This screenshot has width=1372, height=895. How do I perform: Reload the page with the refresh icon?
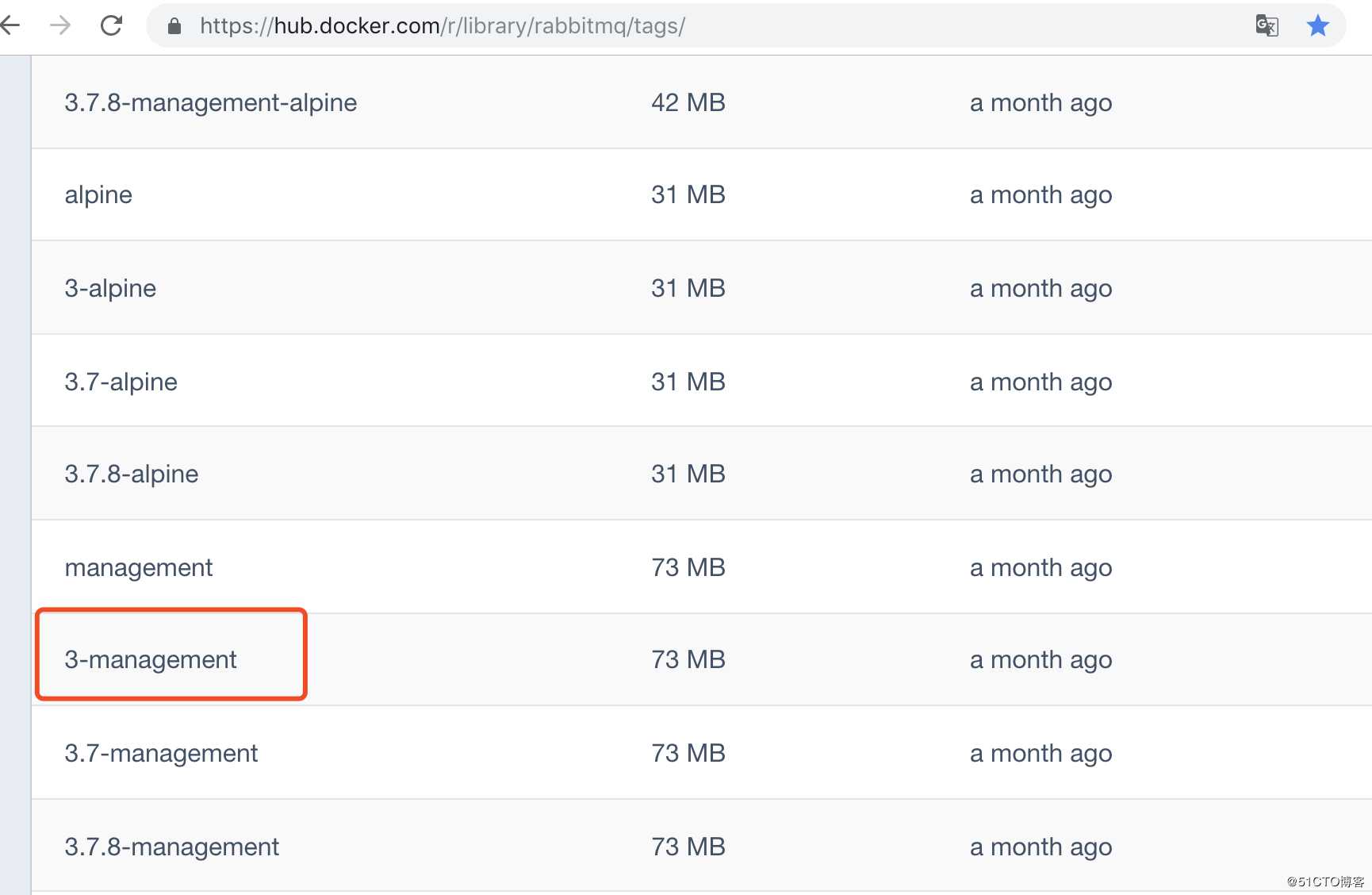tap(112, 25)
